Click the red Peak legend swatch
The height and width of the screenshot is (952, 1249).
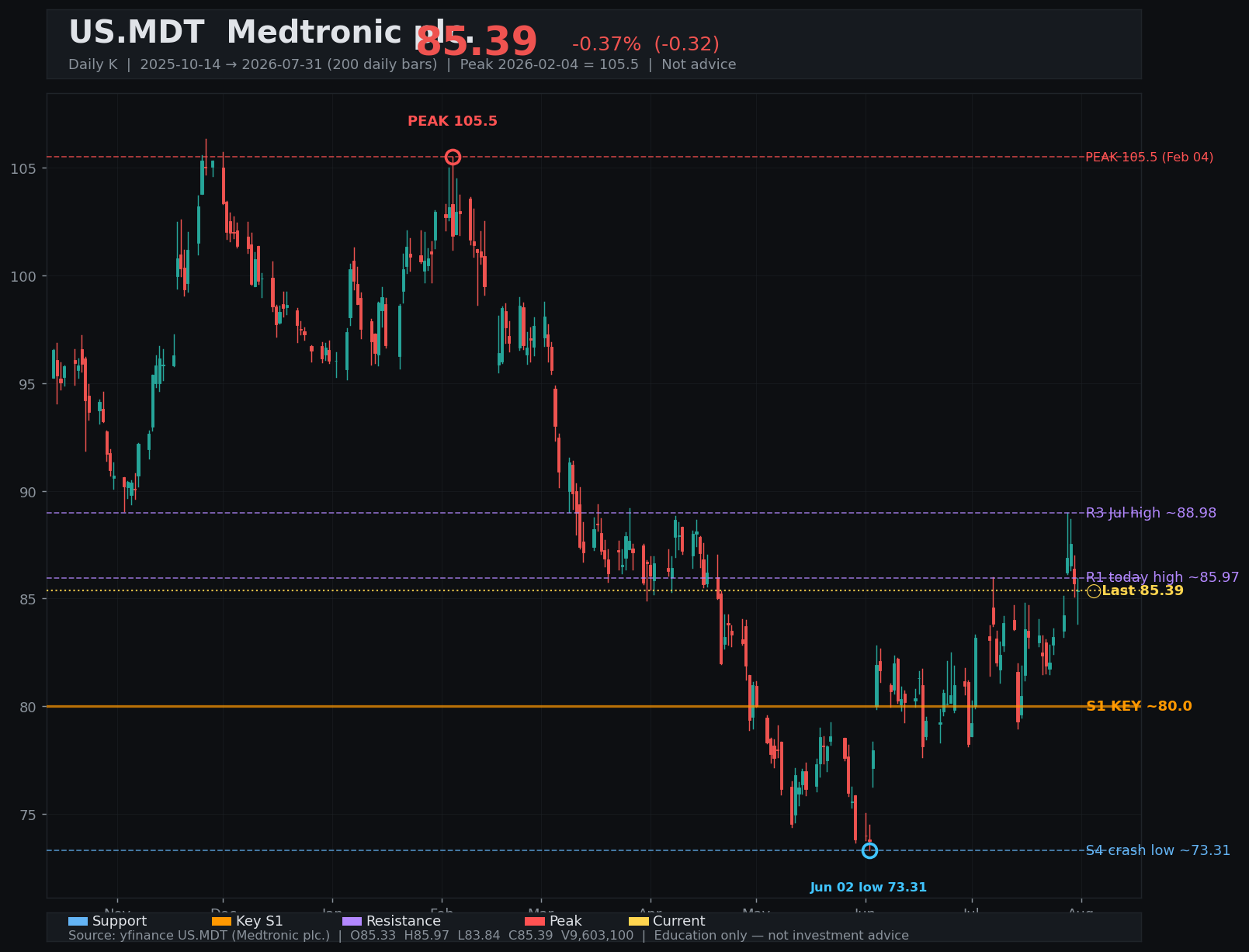[535, 922]
